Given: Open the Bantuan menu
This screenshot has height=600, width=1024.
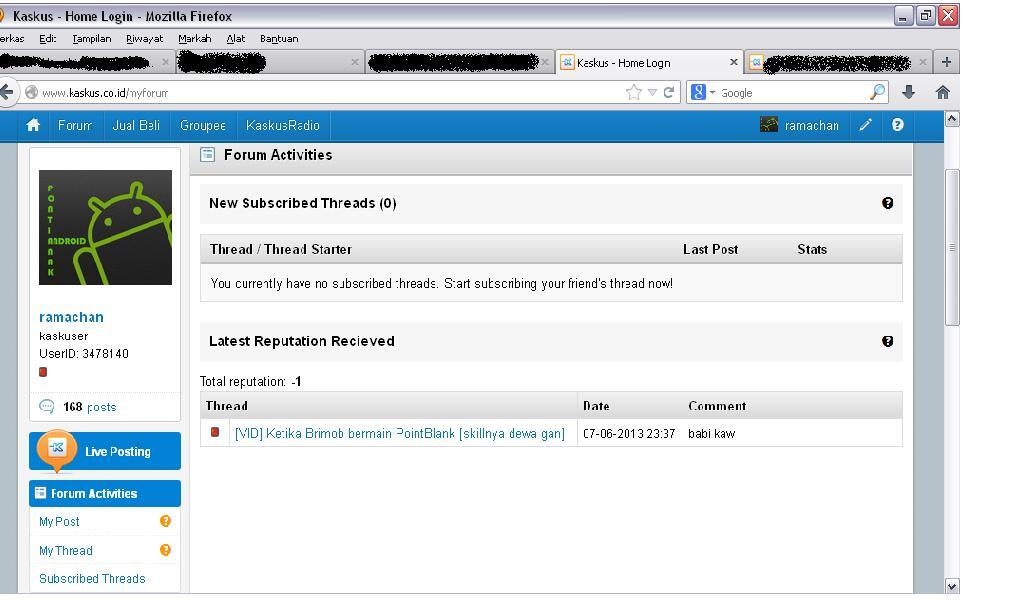Looking at the screenshot, I should pos(279,39).
